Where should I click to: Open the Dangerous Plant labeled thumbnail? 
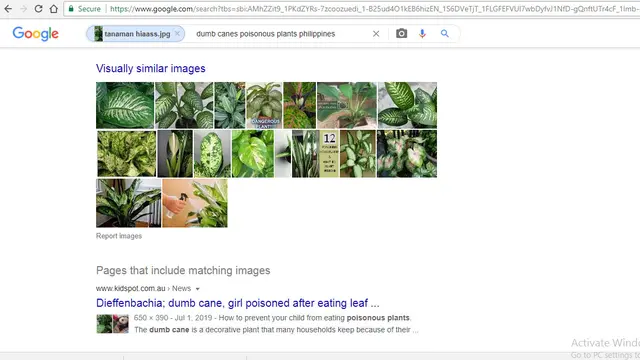tap(264, 105)
